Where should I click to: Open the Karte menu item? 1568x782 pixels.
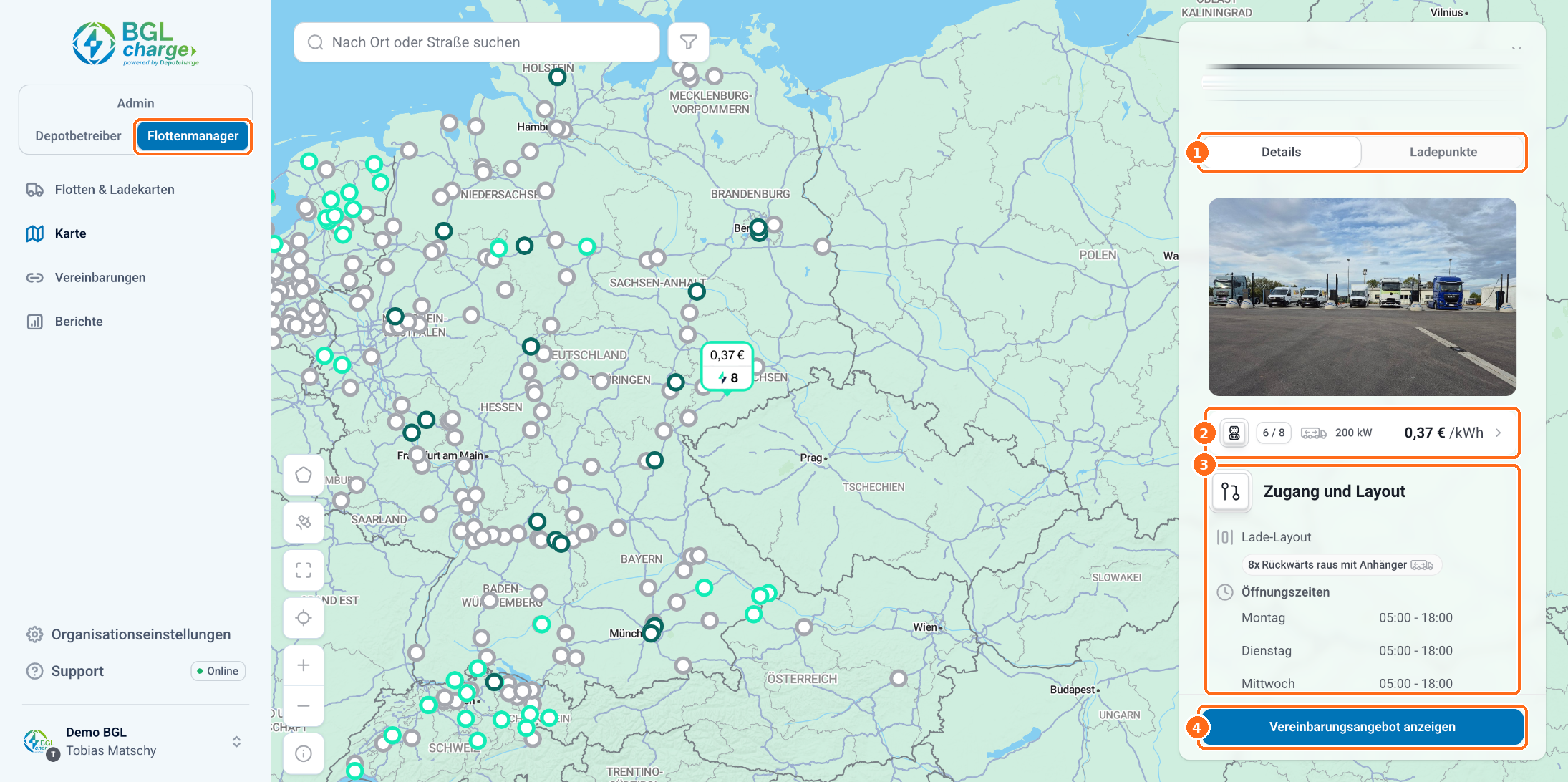tap(70, 233)
